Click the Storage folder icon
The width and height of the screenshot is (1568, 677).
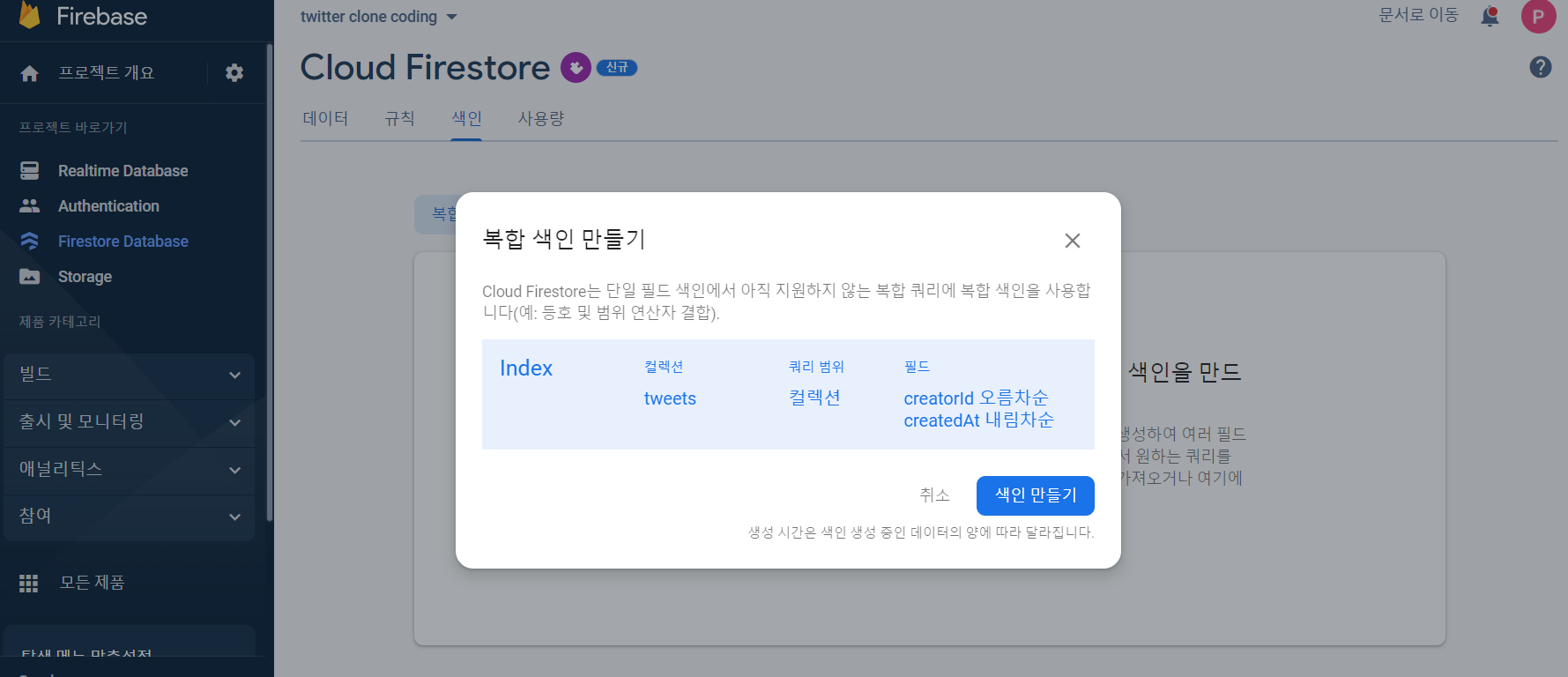pos(30,276)
